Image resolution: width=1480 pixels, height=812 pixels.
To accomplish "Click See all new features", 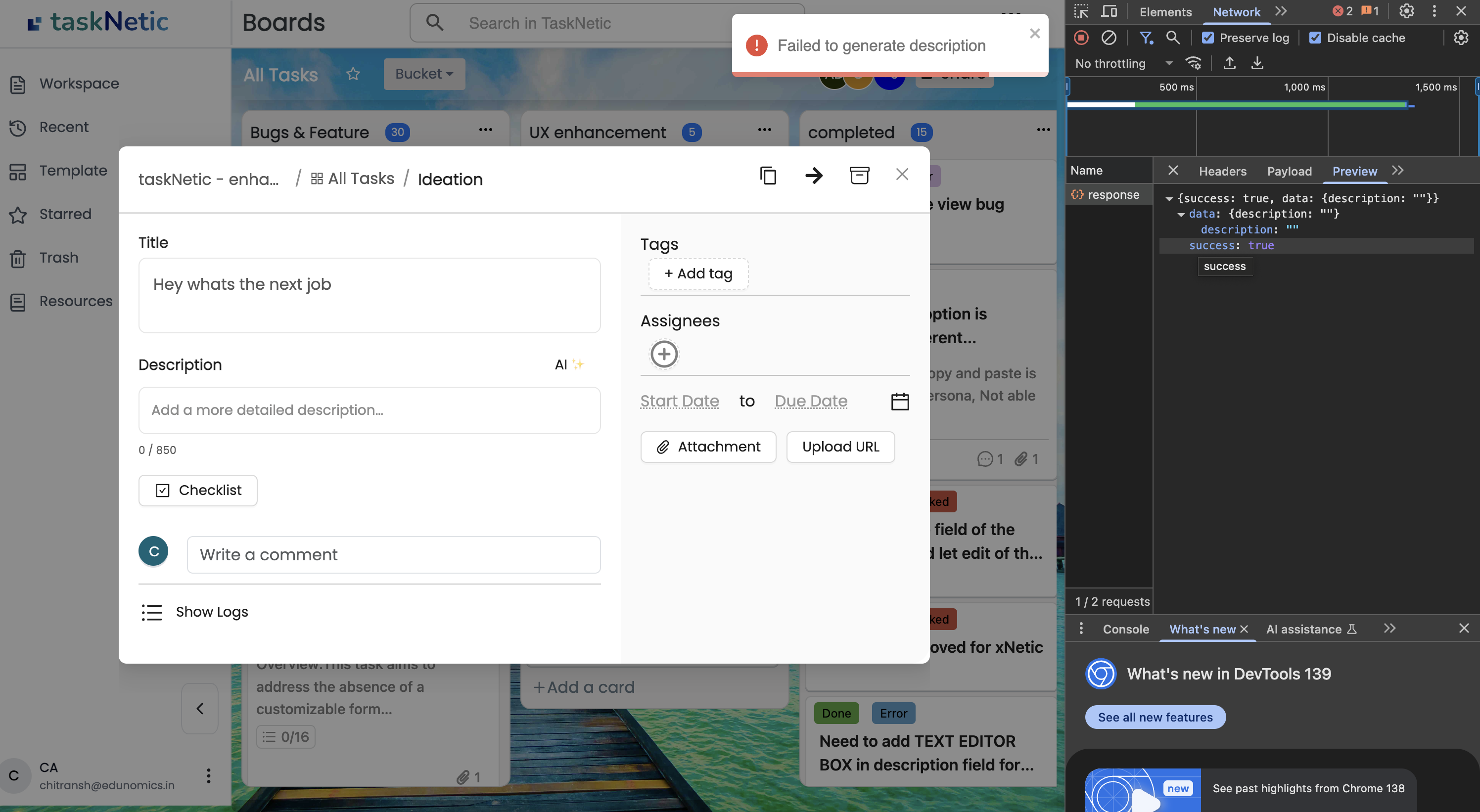I will click(1155, 717).
